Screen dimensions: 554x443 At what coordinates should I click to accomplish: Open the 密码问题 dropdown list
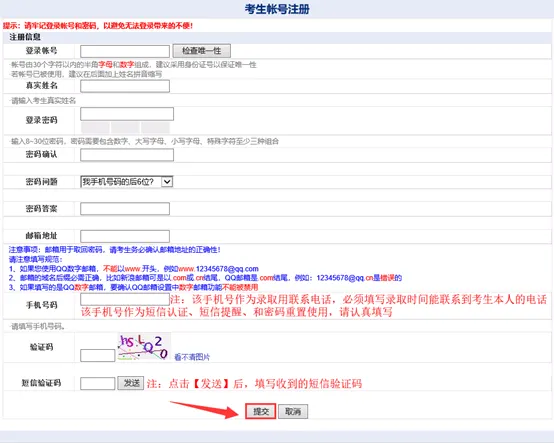click(x=126, y=182)
